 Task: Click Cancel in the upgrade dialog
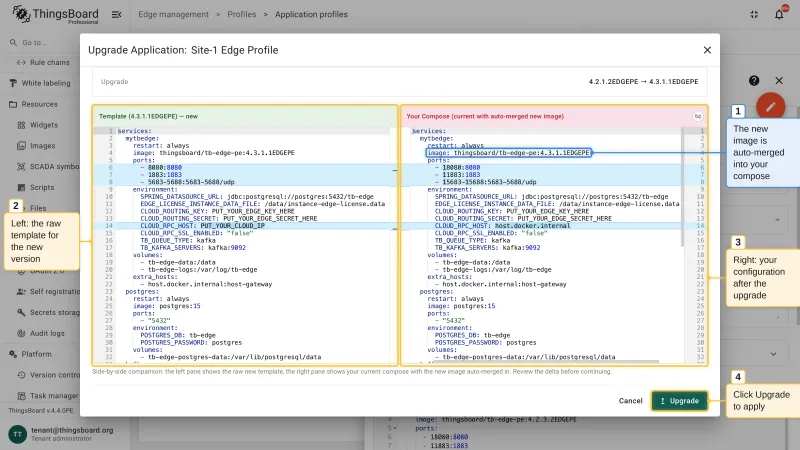click(x=630, y=401)
